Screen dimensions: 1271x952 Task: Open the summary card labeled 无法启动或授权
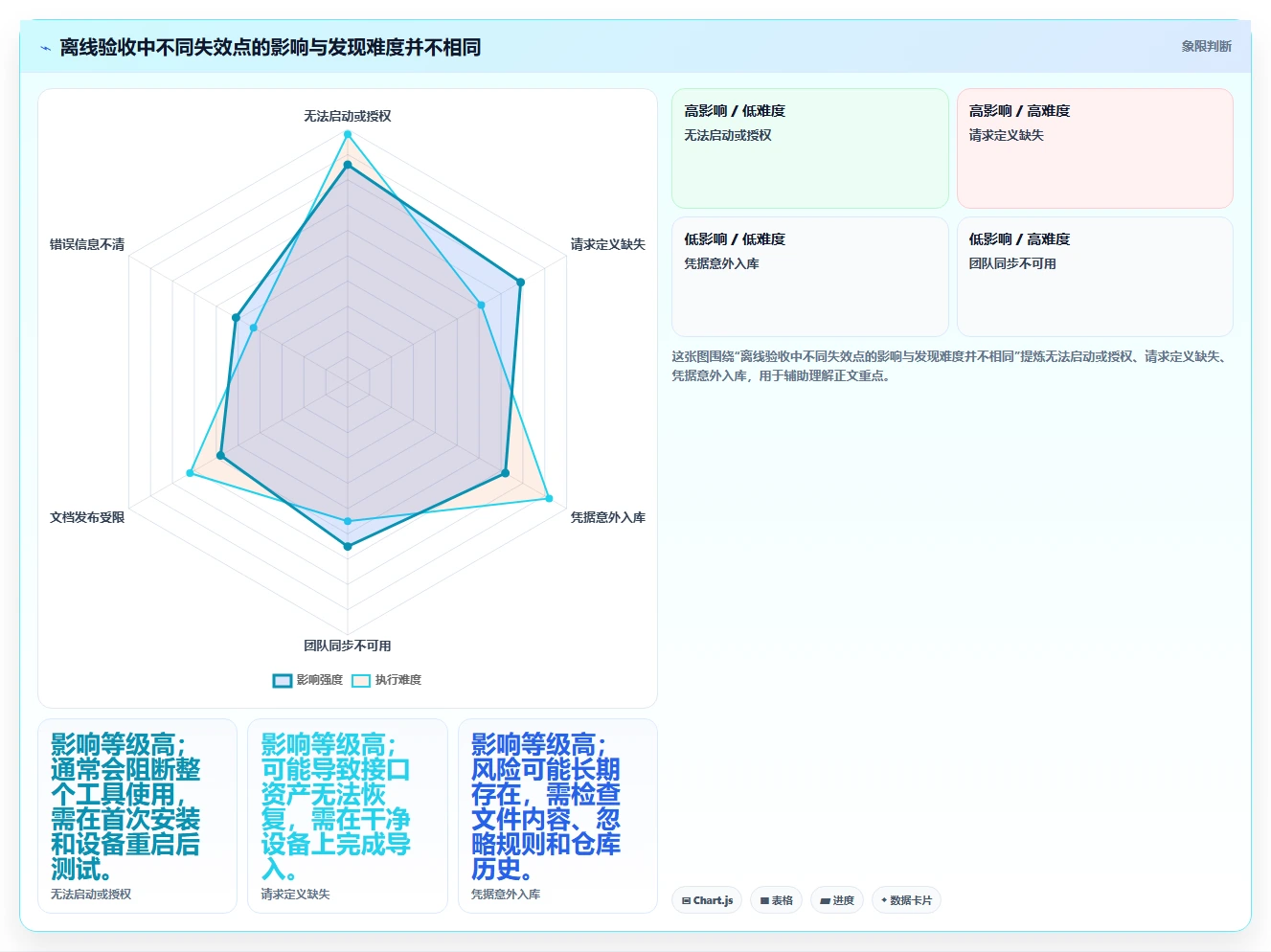coord(137,816)
